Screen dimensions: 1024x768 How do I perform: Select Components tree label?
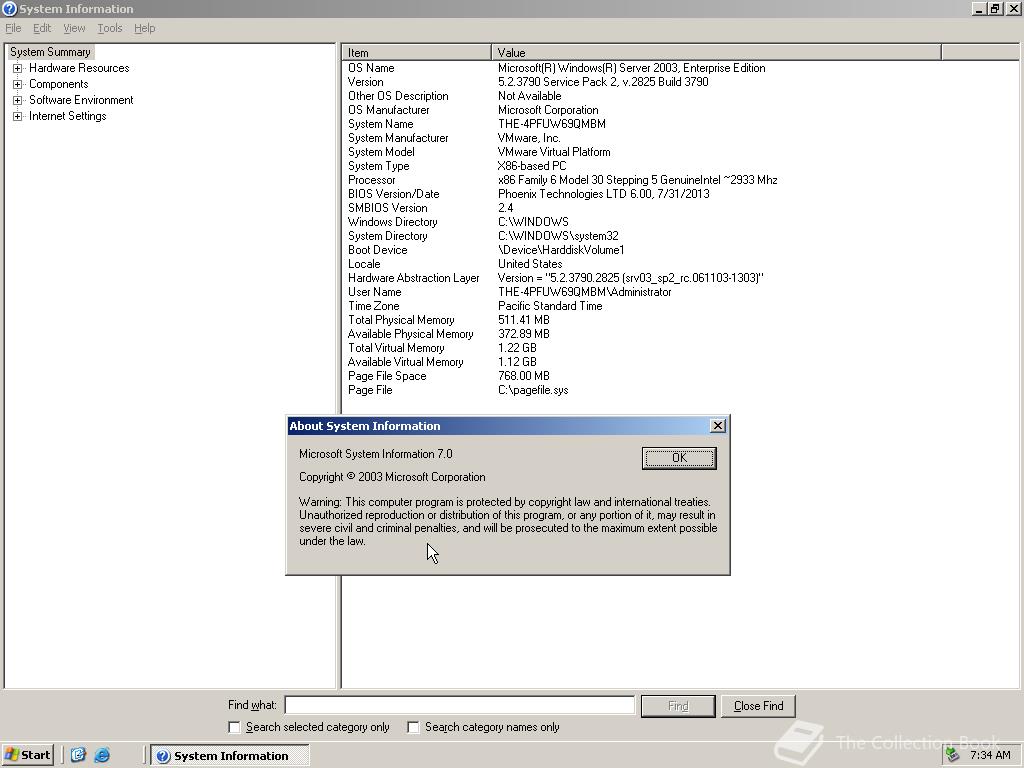(x=59, y=84)
